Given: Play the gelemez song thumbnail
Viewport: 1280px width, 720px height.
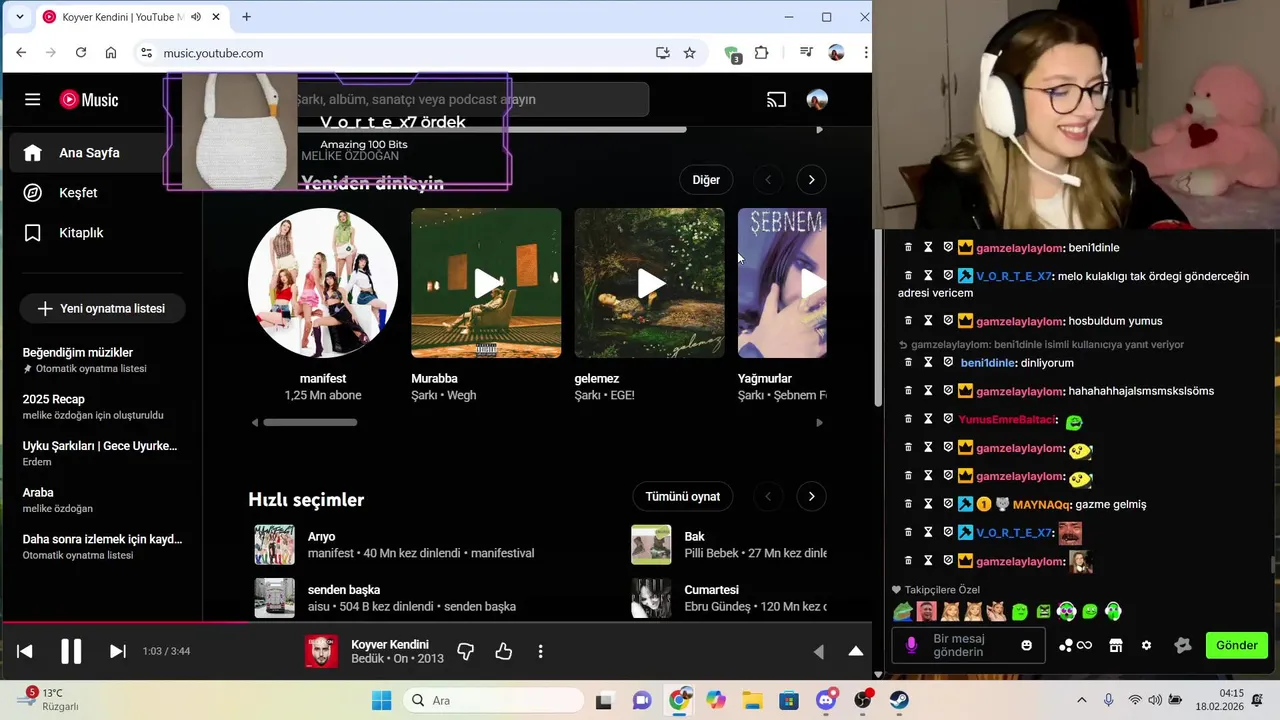Looking at the screenshot, I should tap(649, 283).
